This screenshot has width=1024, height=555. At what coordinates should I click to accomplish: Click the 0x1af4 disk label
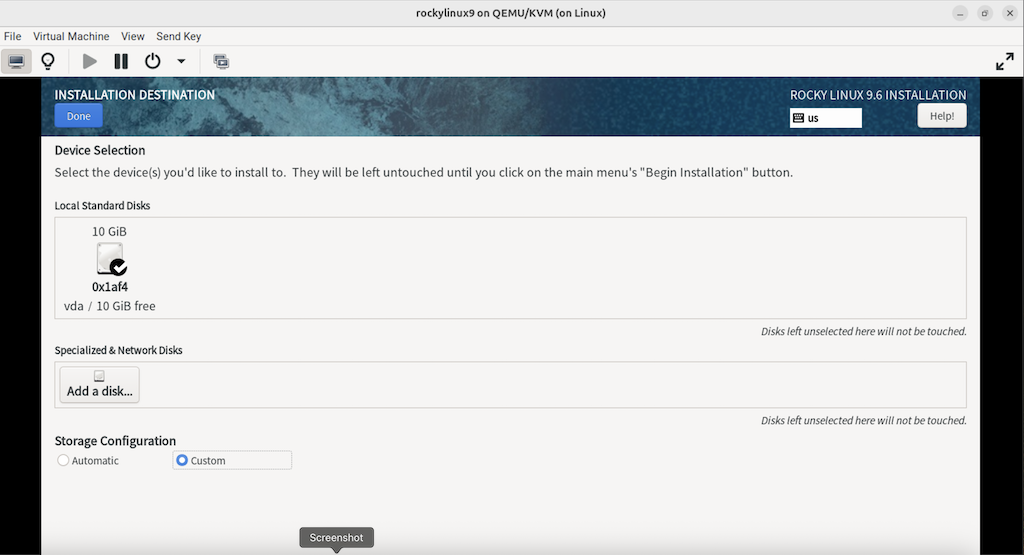[x=110, y=287]
